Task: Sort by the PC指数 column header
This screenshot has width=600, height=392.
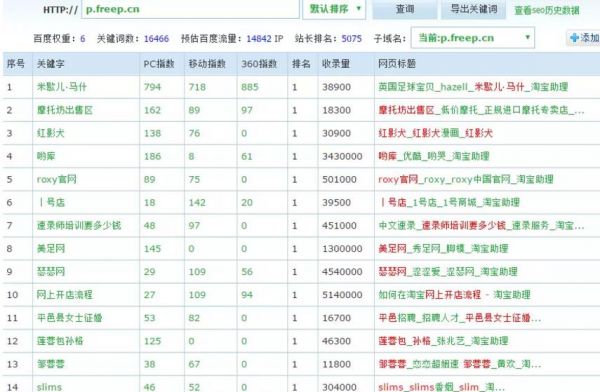Action: click(159, 64)
